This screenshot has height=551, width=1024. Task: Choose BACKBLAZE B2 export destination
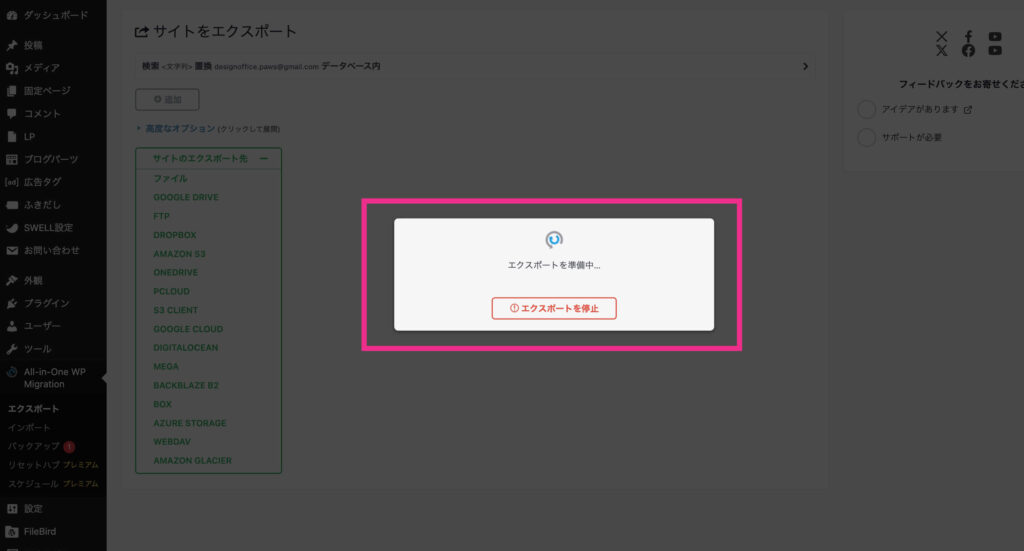click(x=186, y=386)
